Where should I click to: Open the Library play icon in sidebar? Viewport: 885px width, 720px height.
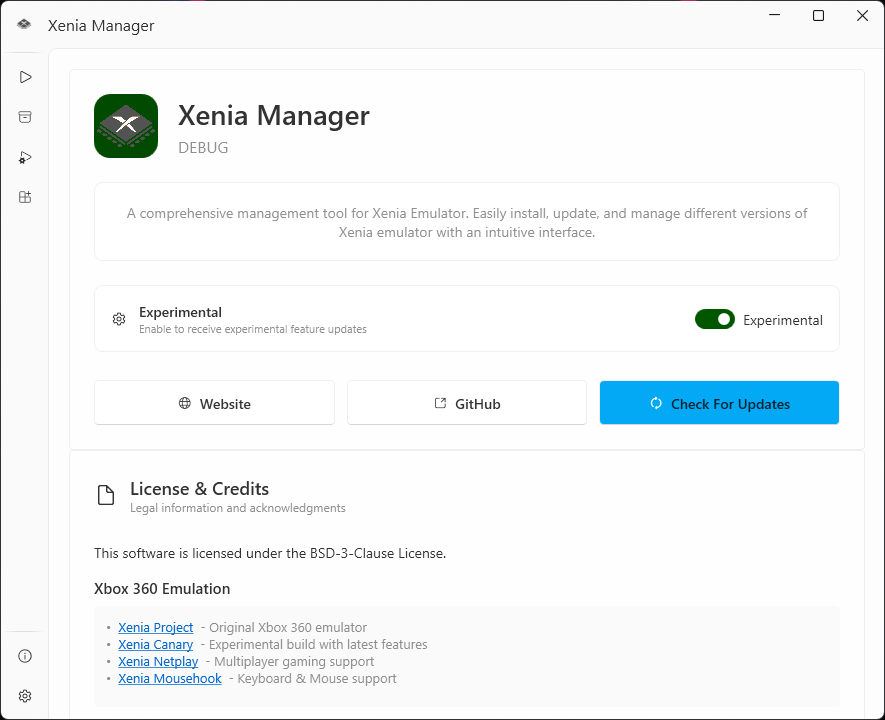point(25,77)
